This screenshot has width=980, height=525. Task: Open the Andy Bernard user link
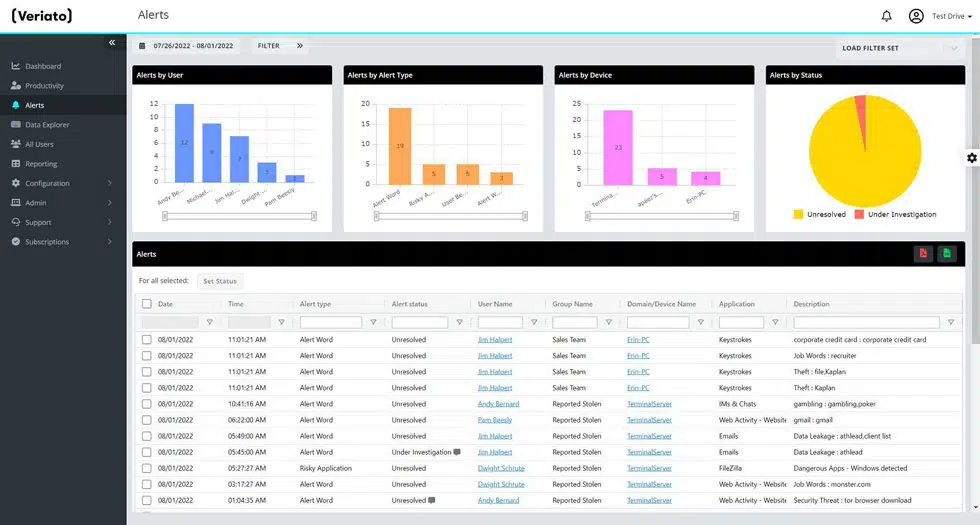tap(498, 404)
